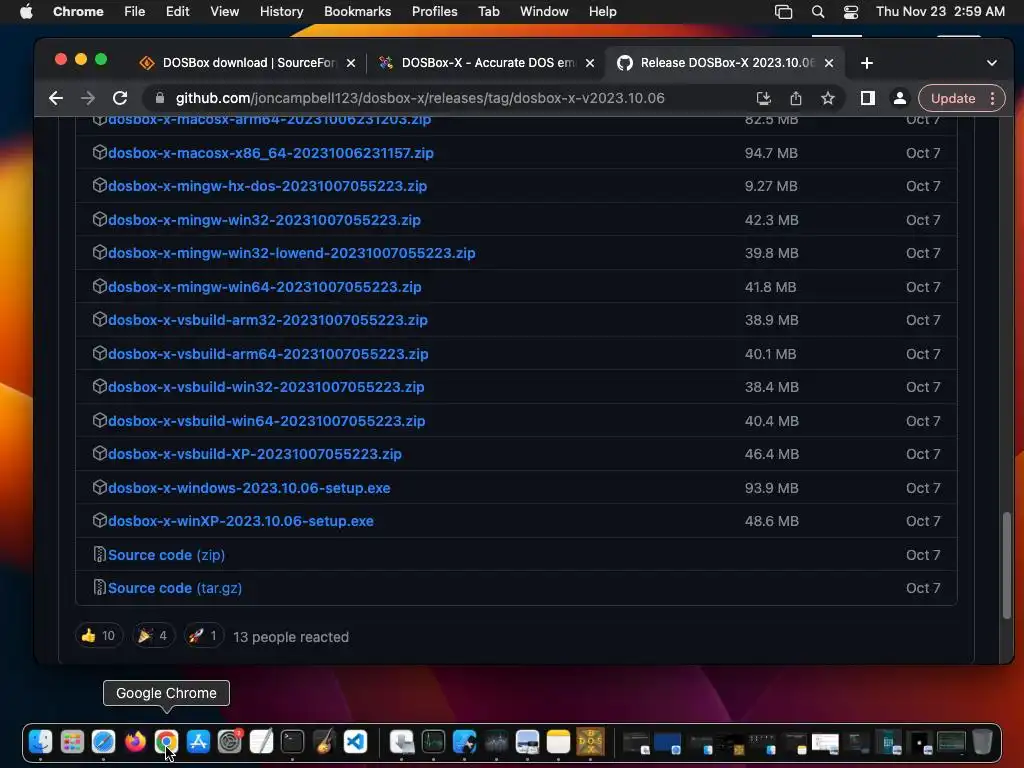Download dosbox-x-windows-2023.10.06-setup.exe
This screenshot has width=1024, height=768.
pos(249,488)
